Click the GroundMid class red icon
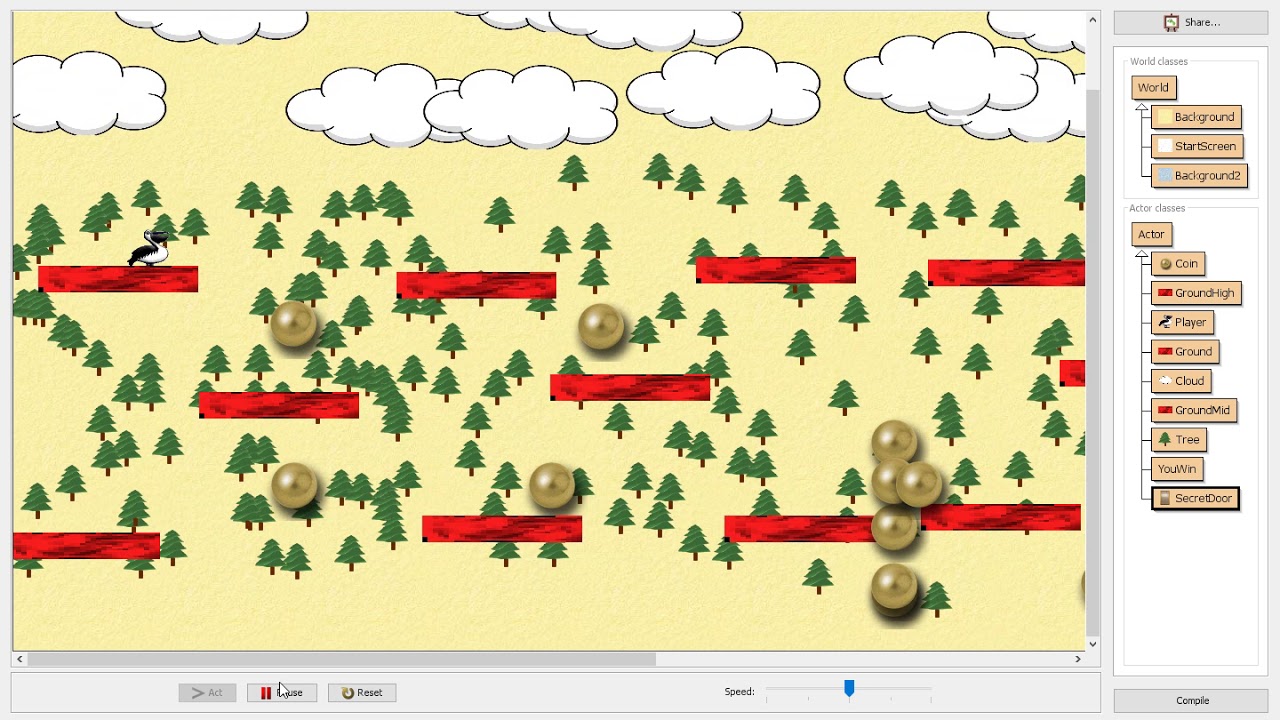 point(1165,410)
